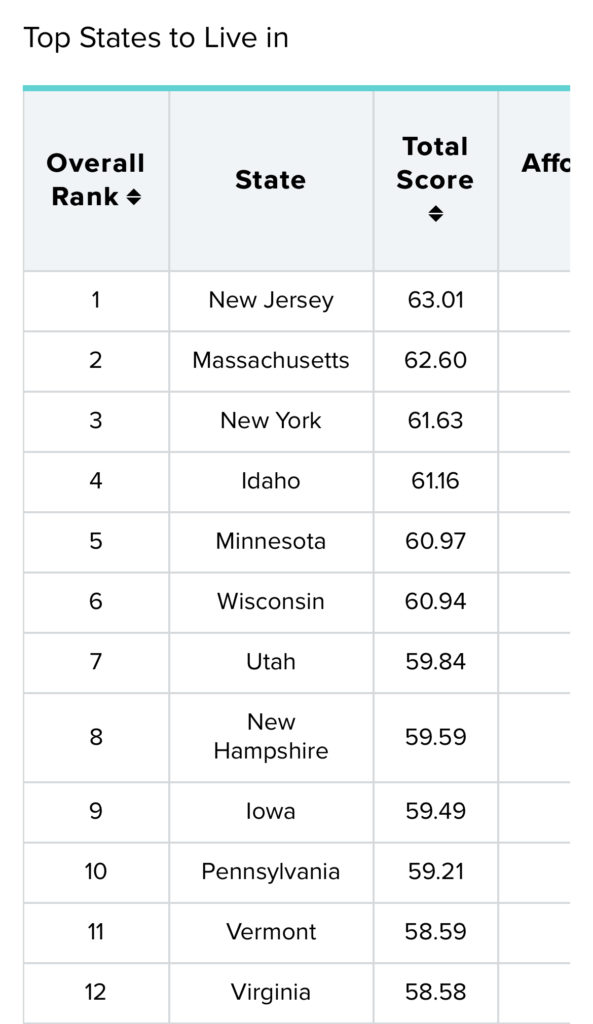Click the Virginia state cell
The image size is (593, 1024).
(271, 993)
